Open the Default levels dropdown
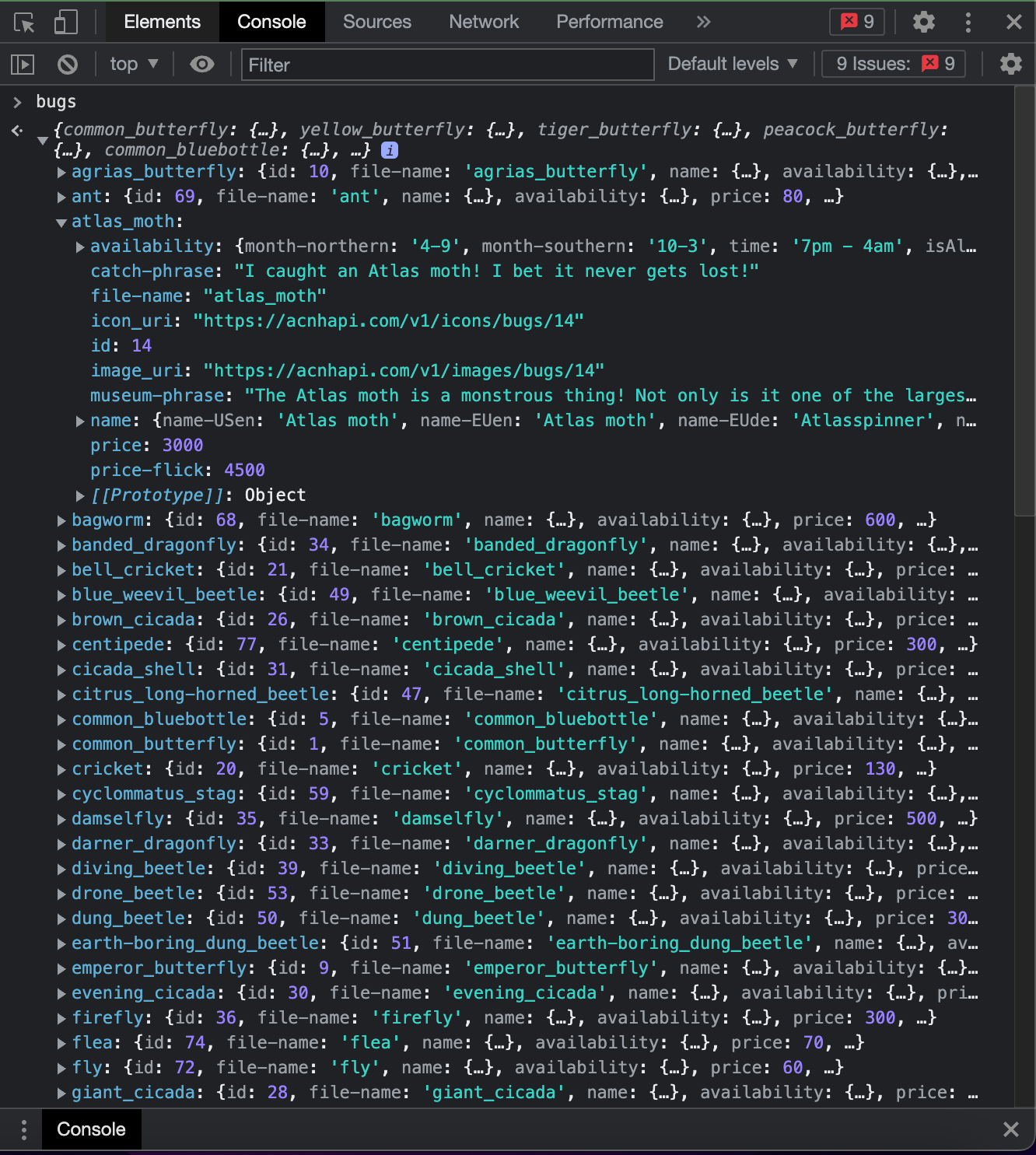1036x1155 pixels. [x=731, y=64]
